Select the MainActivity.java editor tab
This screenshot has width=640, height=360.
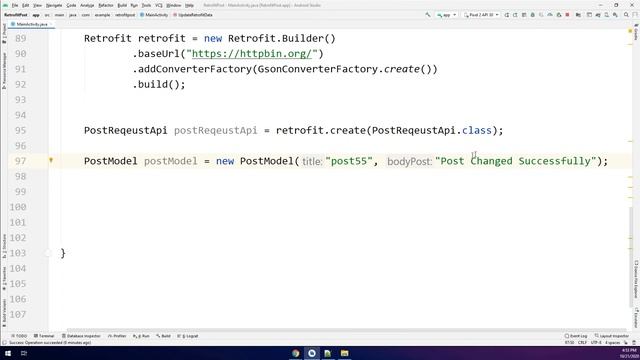pyautogui.click(x=32, y=24)
